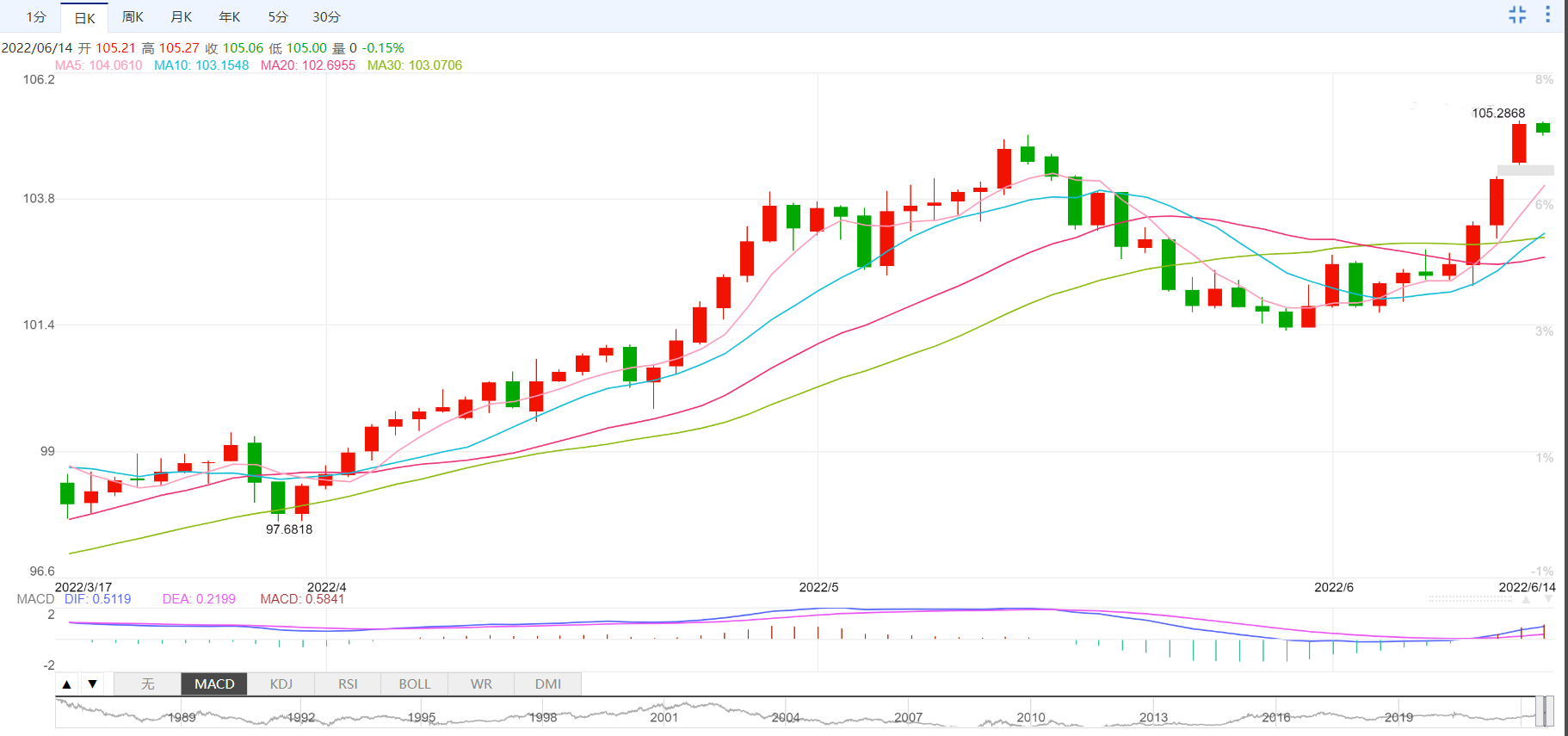Image resolution: width=1568 pixels, height=736 pixels.
Task: Click the -0.15% change value
Action: point(383,48)
